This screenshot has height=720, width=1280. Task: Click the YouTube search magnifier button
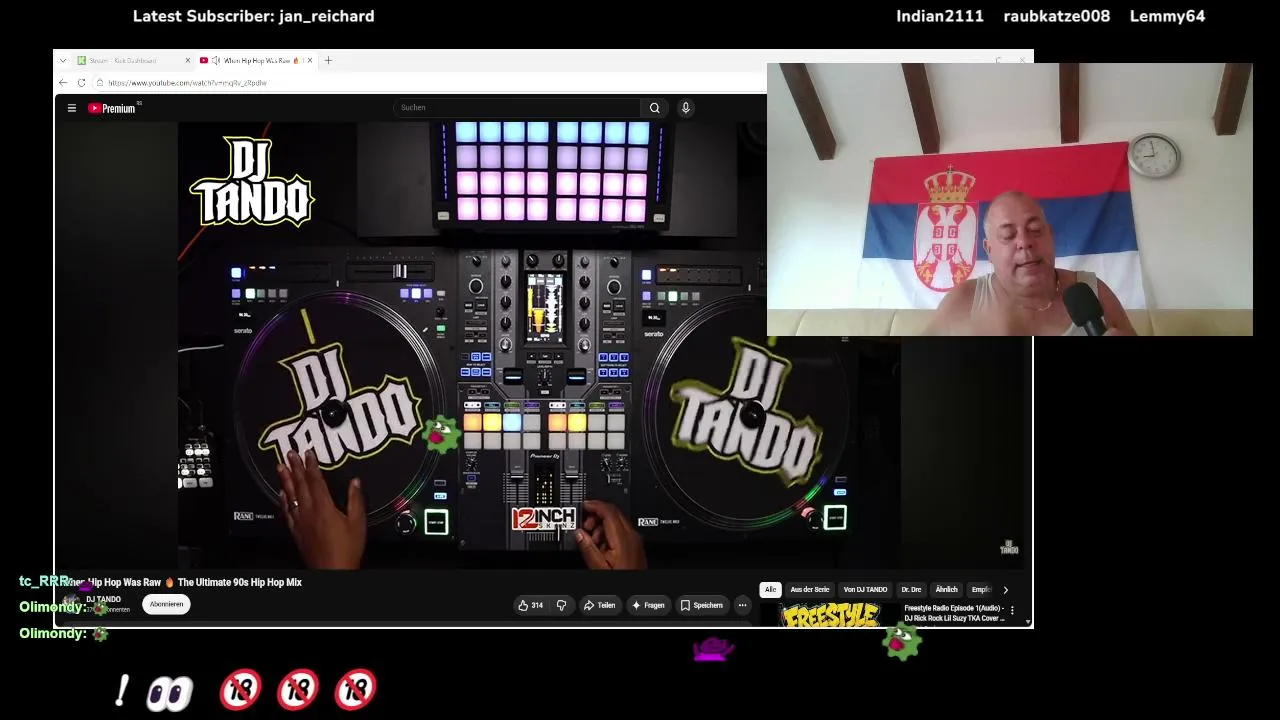655,108
